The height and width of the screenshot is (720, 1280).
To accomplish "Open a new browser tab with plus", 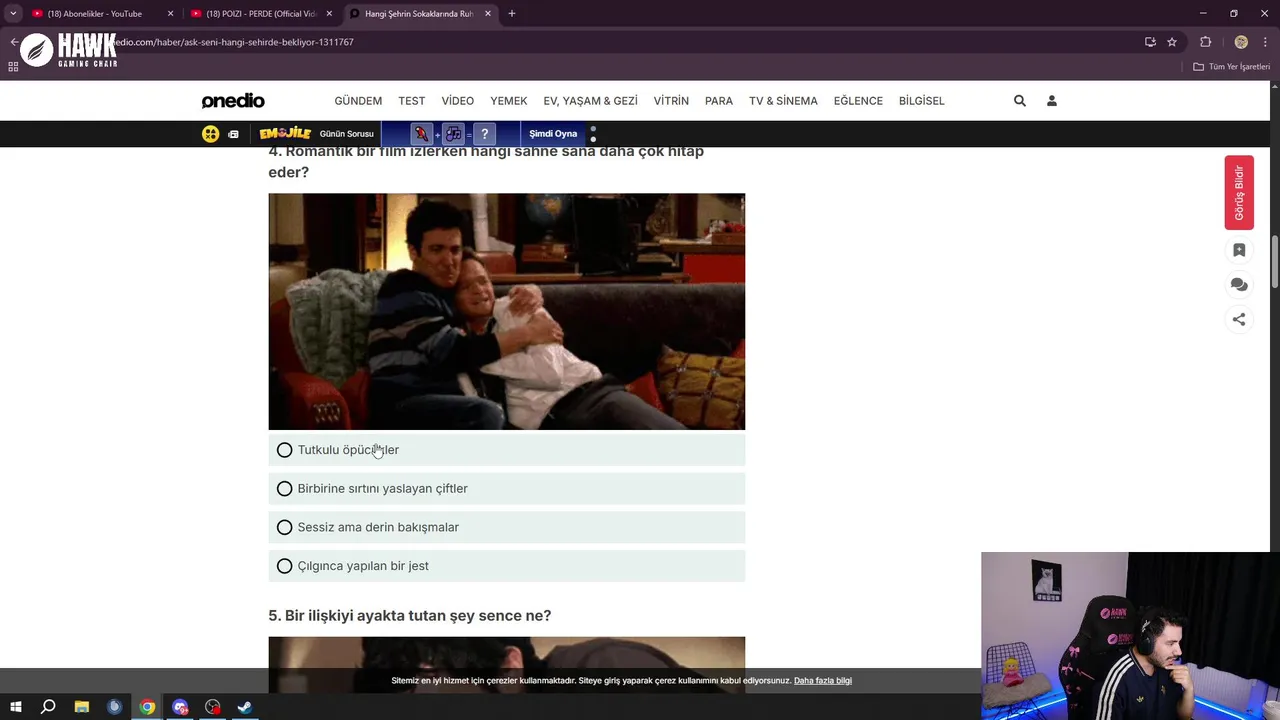I will pyautogui.click(x=512, y=14).
